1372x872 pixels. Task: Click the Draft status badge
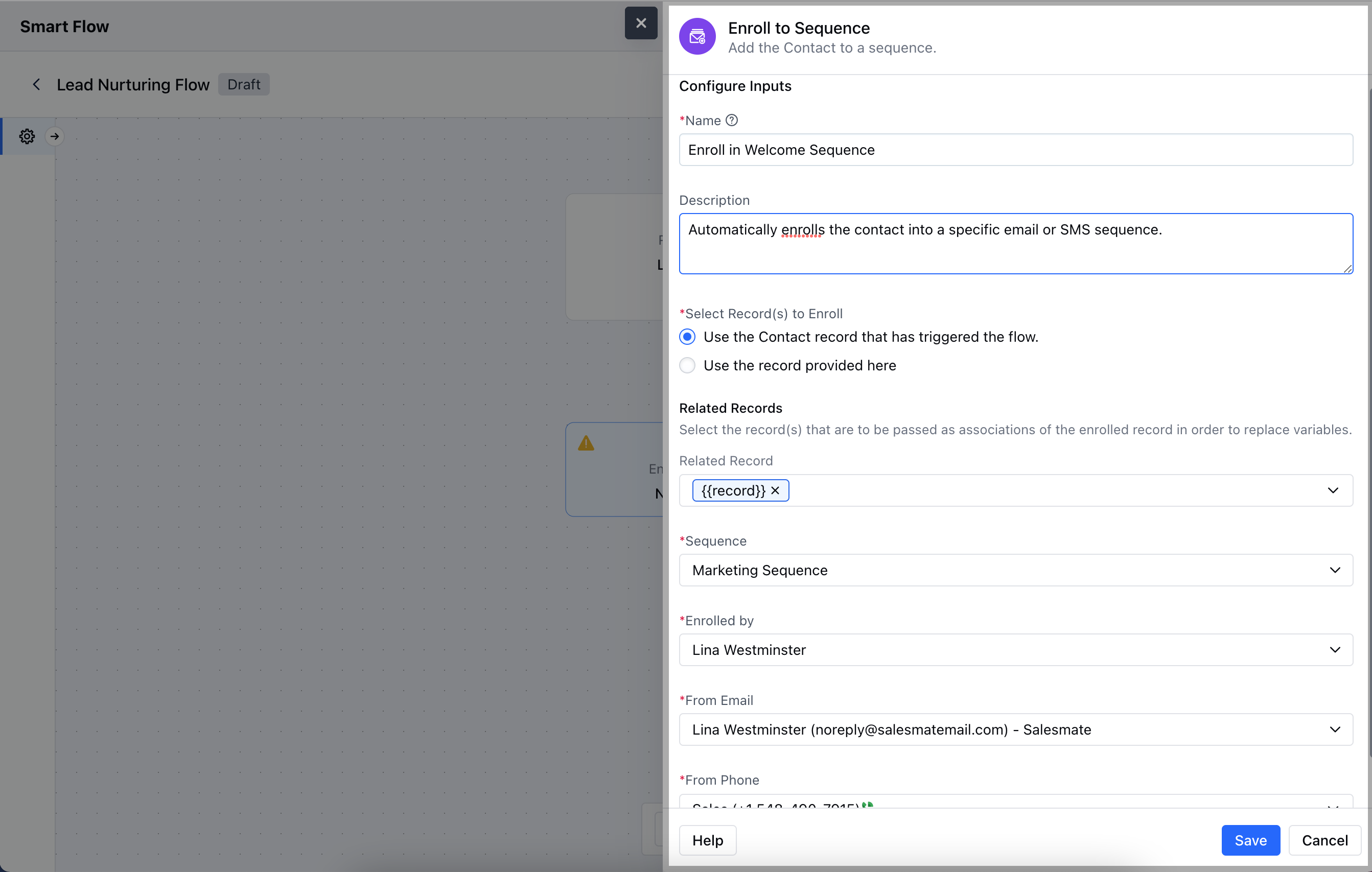coord(243,84)
